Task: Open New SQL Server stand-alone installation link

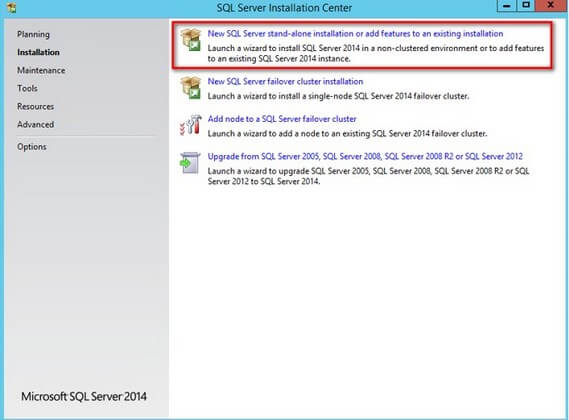Action: (x=355, y=34)
